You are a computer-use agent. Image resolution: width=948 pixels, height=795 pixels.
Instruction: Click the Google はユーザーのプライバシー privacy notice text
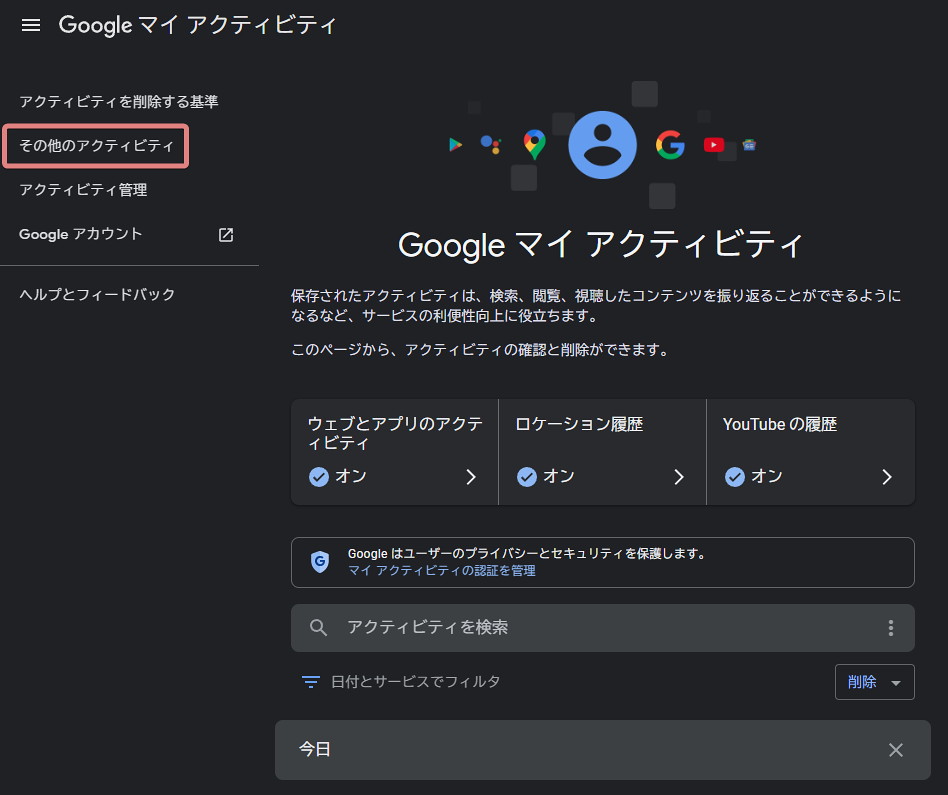[526, 554]
